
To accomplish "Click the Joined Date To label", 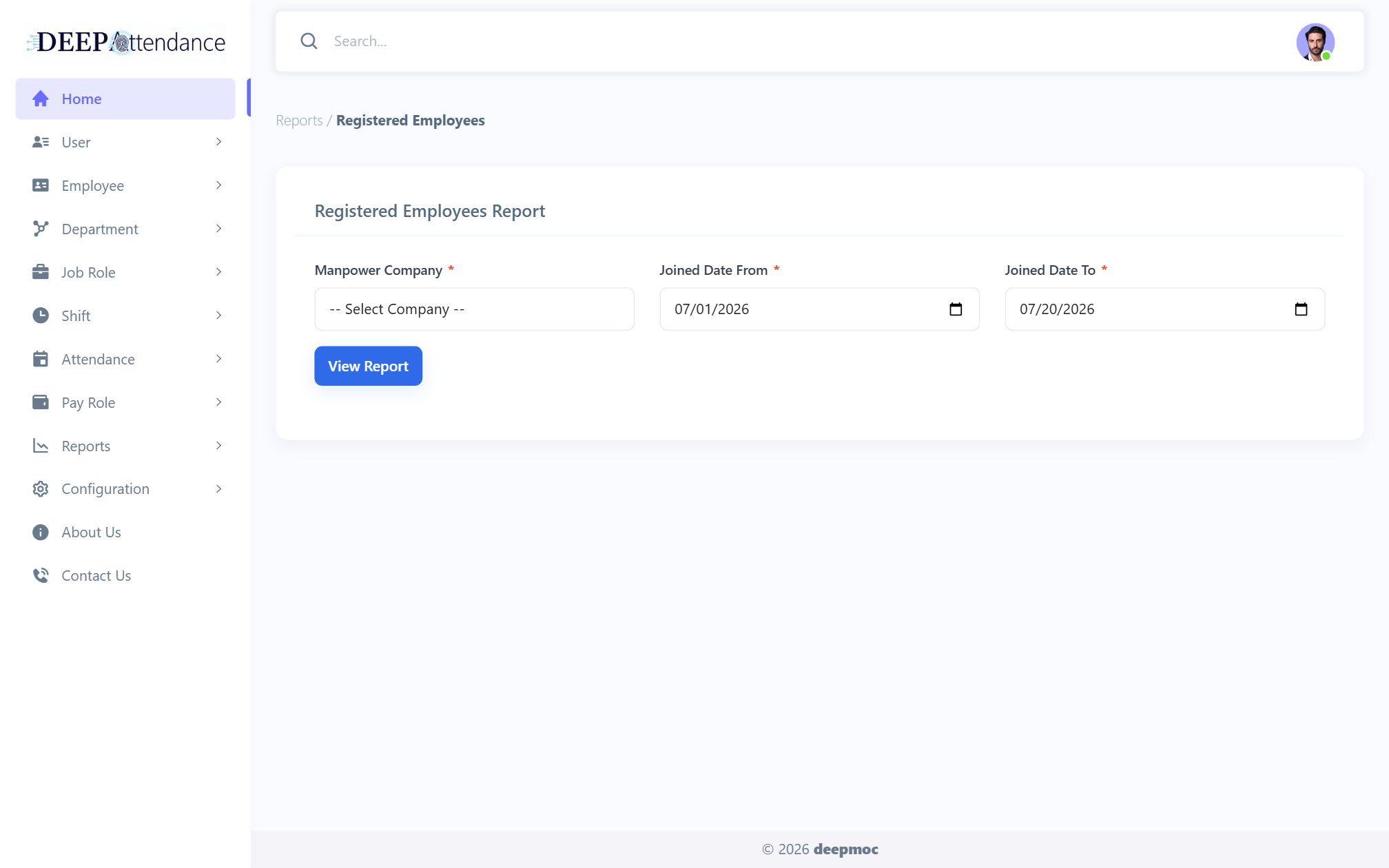I will click(1050, 270).
